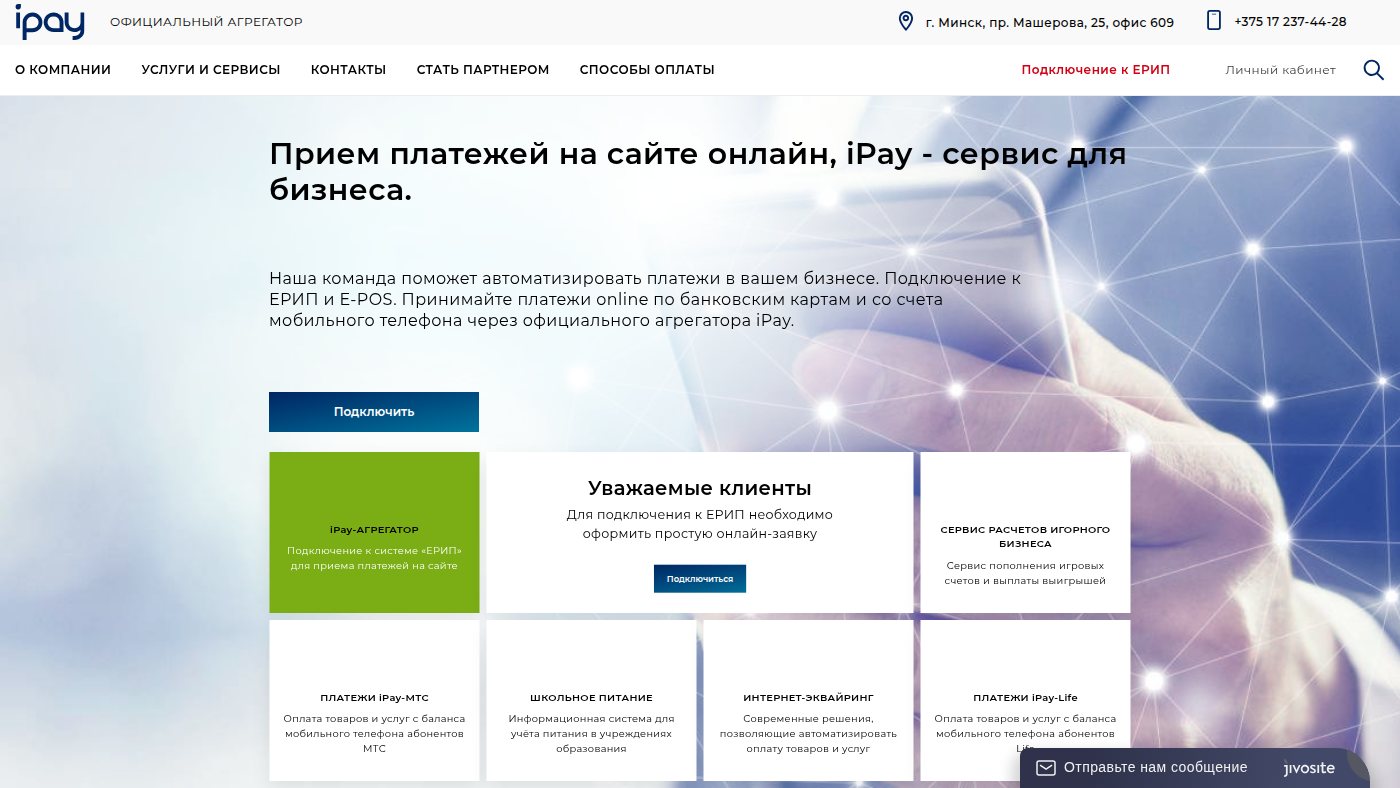Click the Подключиться button in client notice
The image size is (1400, 788).
[x=700, y=579]
